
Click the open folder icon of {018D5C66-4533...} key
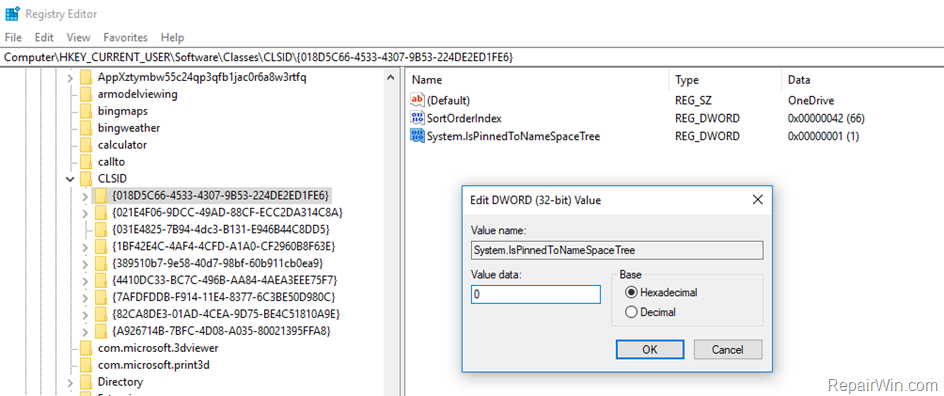101,196
